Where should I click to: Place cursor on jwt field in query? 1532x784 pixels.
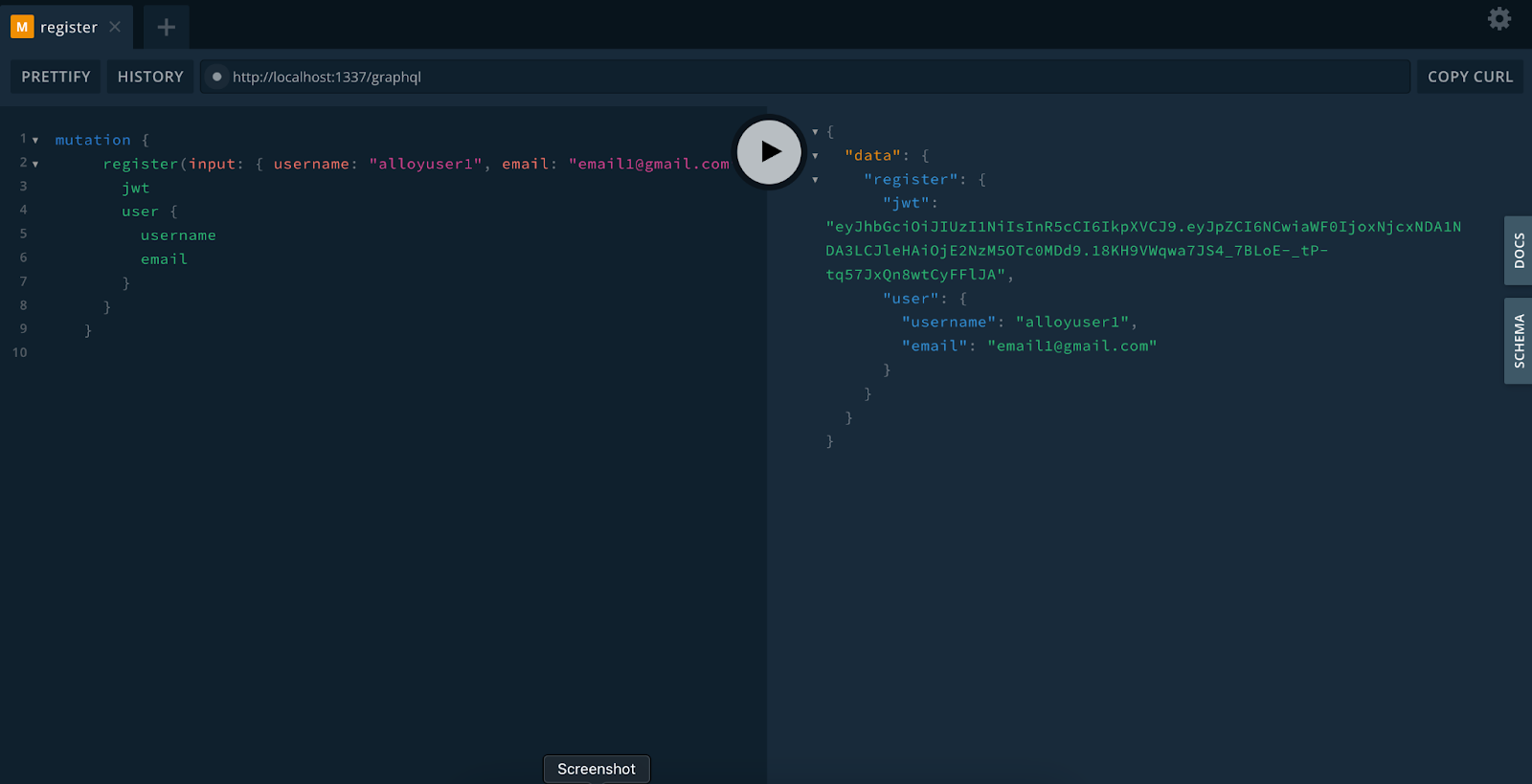pos(136,189)
